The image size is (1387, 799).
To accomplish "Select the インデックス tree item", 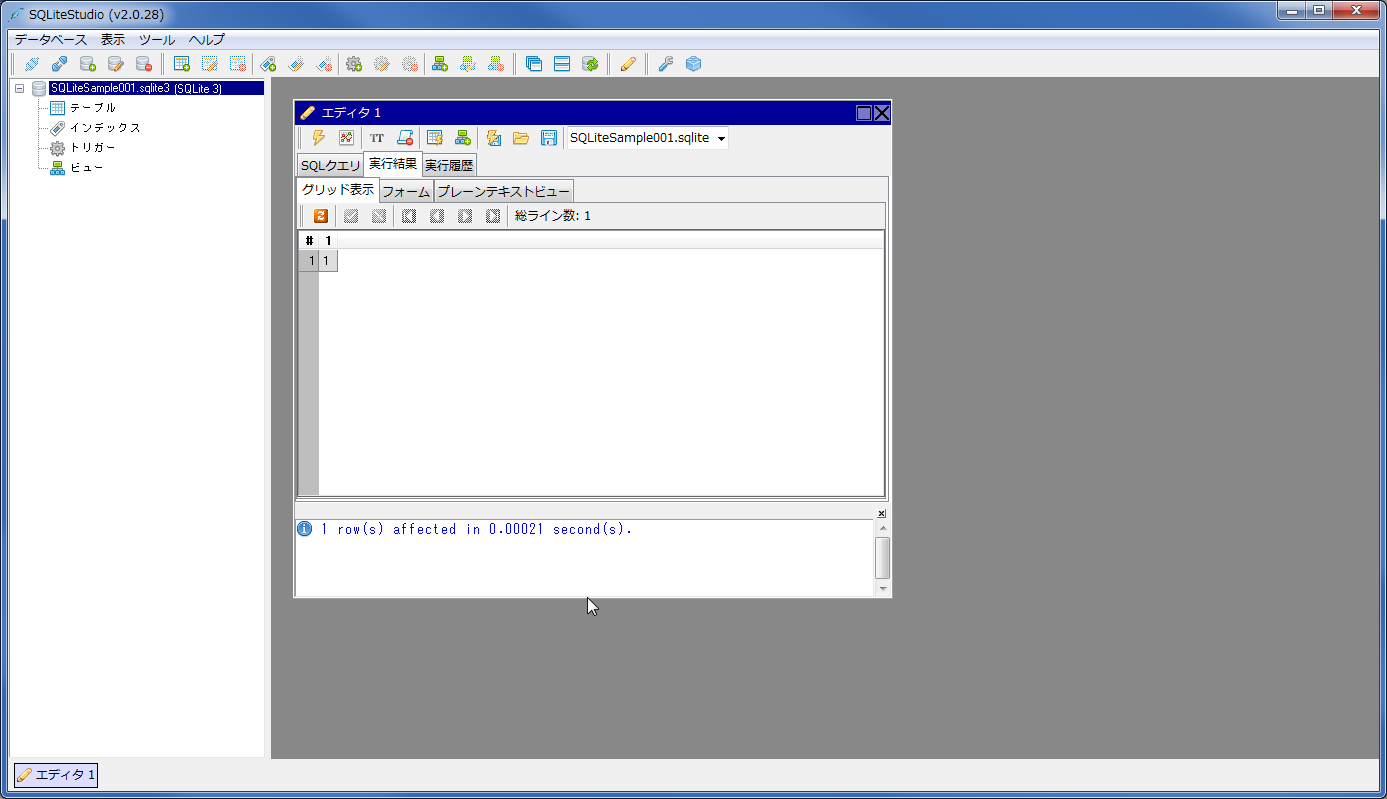I will click(105, 128).
